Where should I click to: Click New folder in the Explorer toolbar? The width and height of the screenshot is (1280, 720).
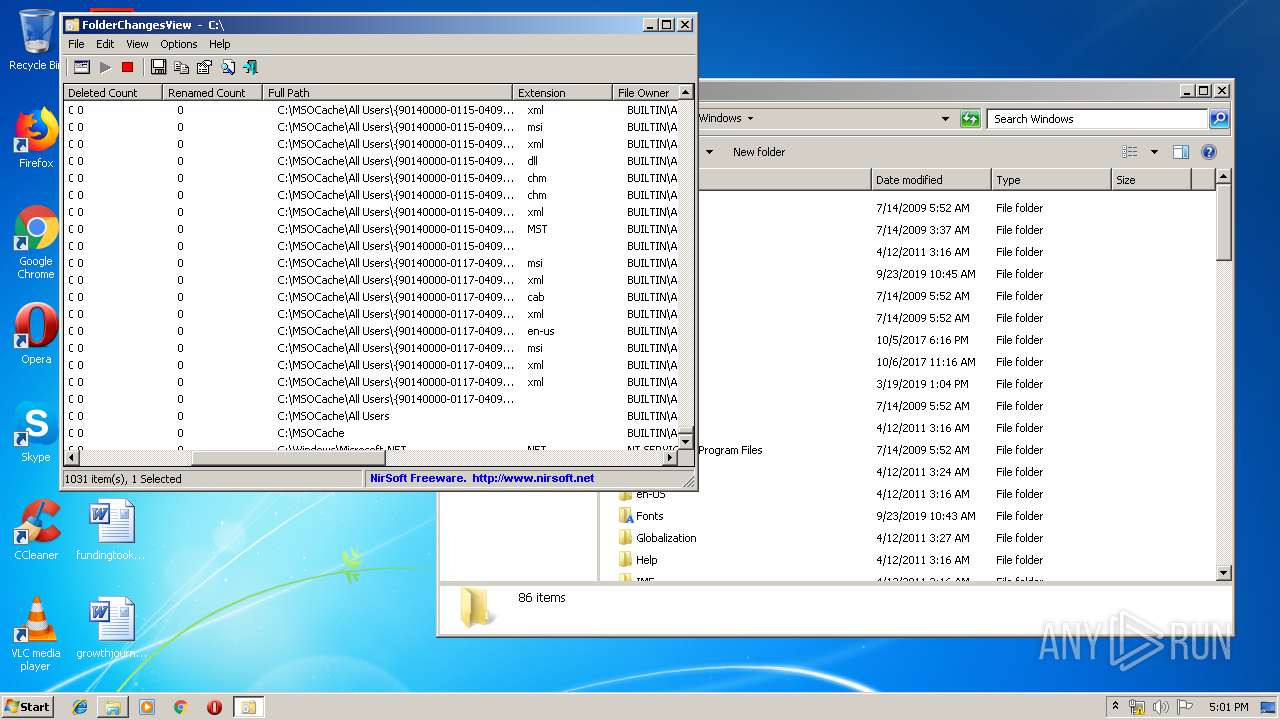(759, 152)
